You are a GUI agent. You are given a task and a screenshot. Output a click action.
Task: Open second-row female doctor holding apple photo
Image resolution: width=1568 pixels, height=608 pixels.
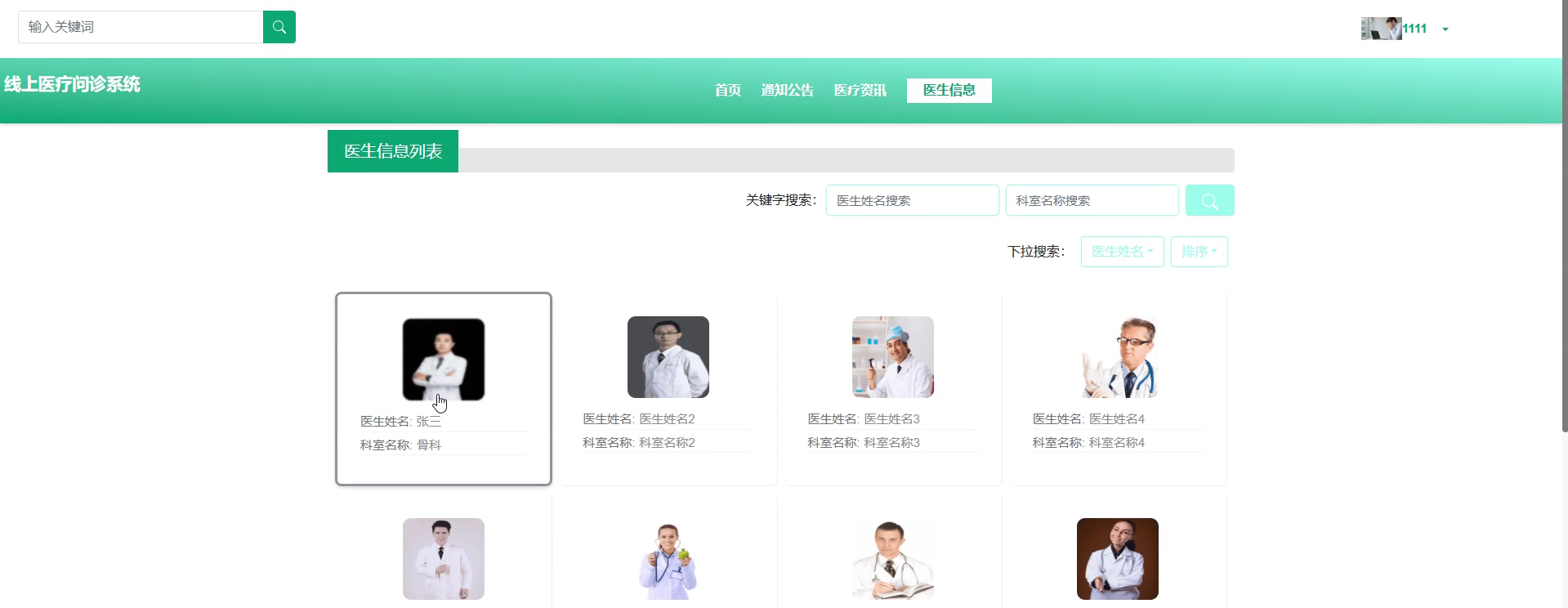[668, 559]
